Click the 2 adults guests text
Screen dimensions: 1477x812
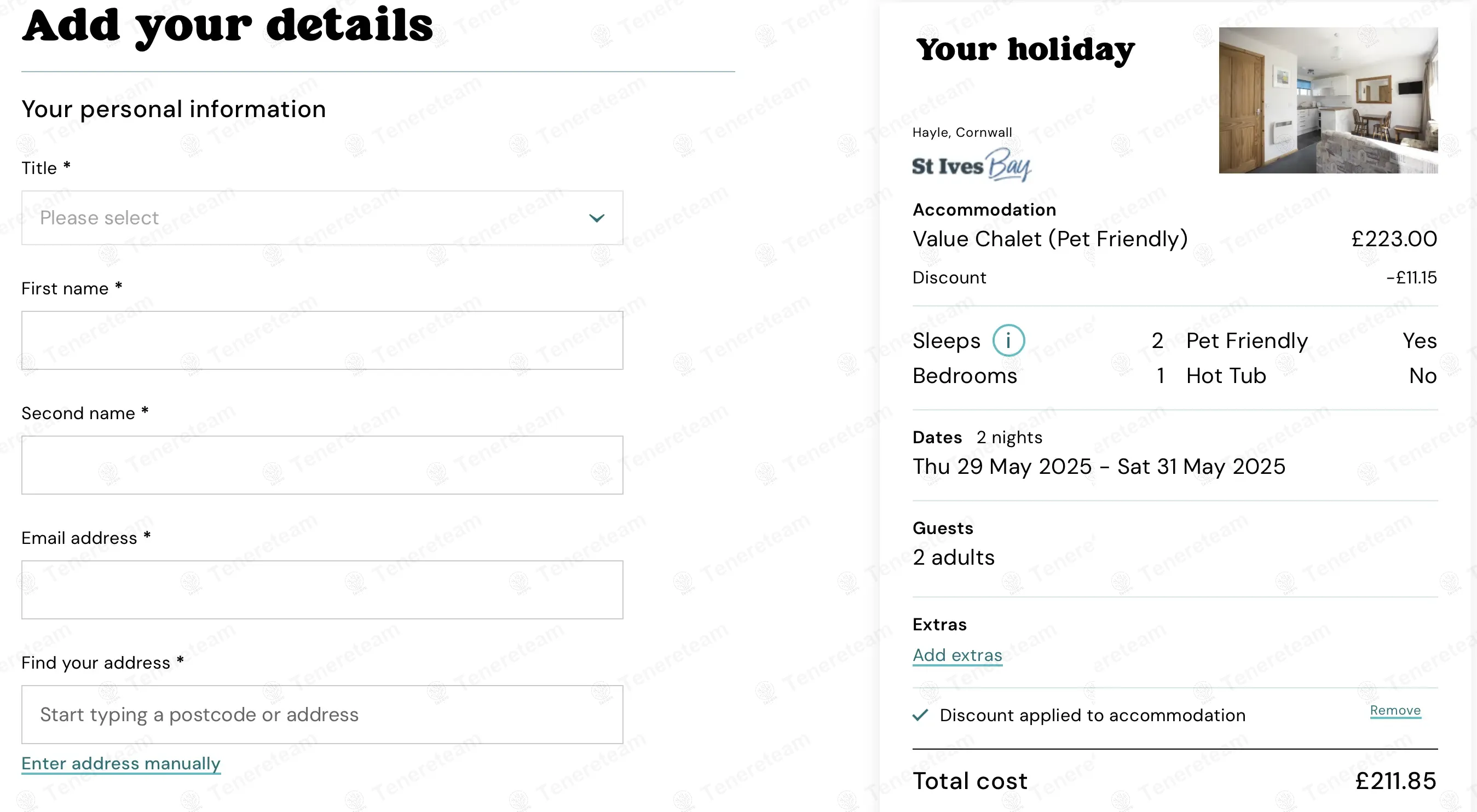954,557
